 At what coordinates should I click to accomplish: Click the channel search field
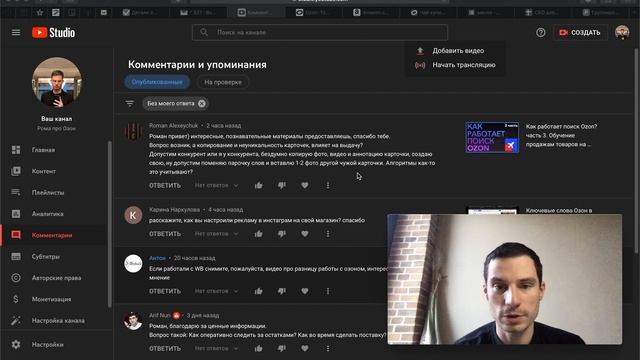tap(320, 33)
